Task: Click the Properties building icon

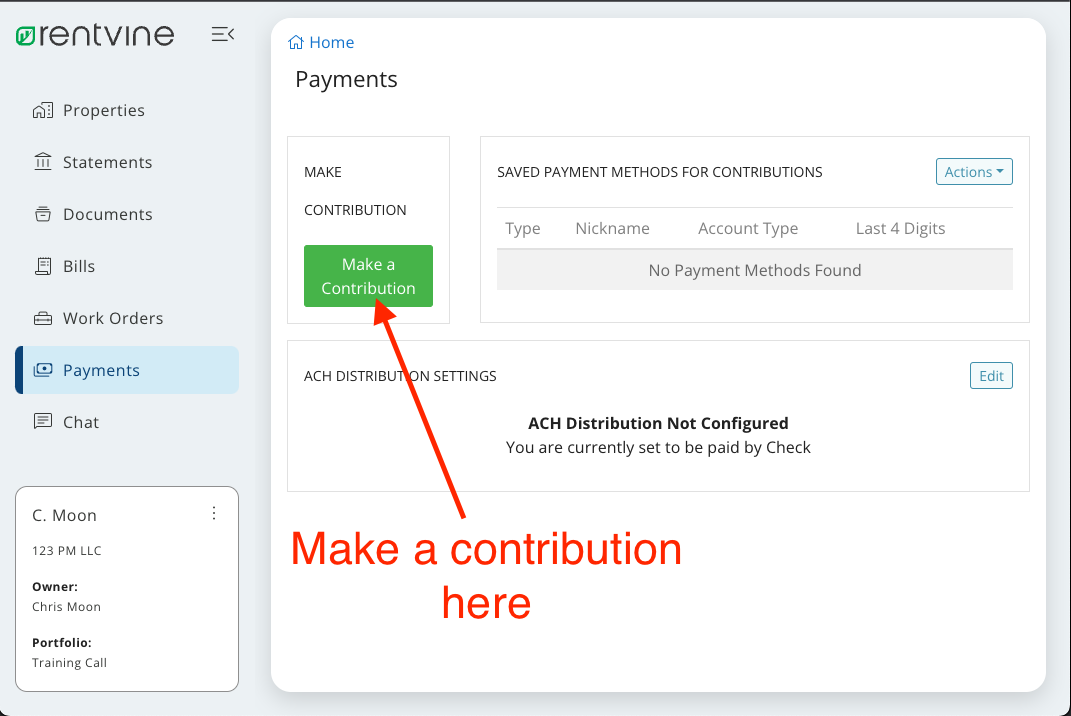Action: click(42, 110)
